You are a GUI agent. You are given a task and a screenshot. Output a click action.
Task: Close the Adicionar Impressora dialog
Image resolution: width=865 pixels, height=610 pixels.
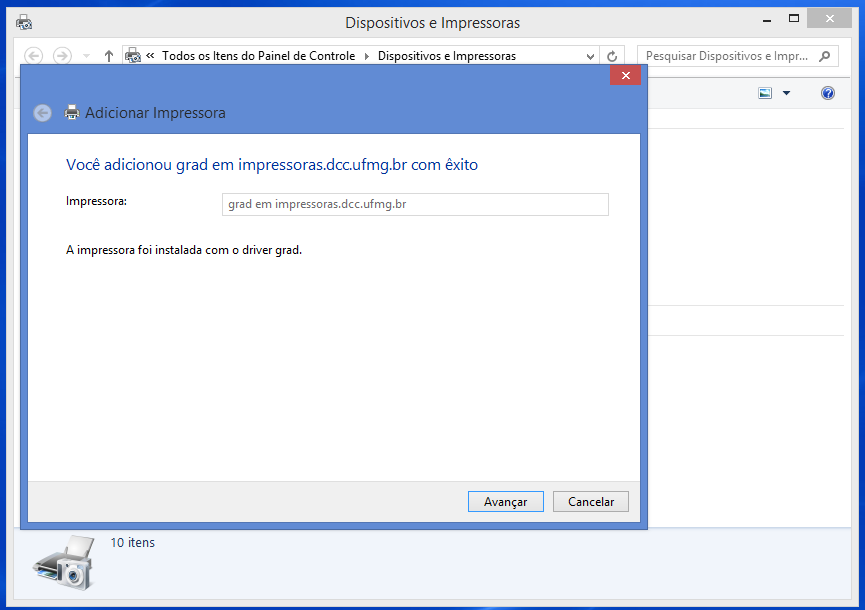point(625,76)
